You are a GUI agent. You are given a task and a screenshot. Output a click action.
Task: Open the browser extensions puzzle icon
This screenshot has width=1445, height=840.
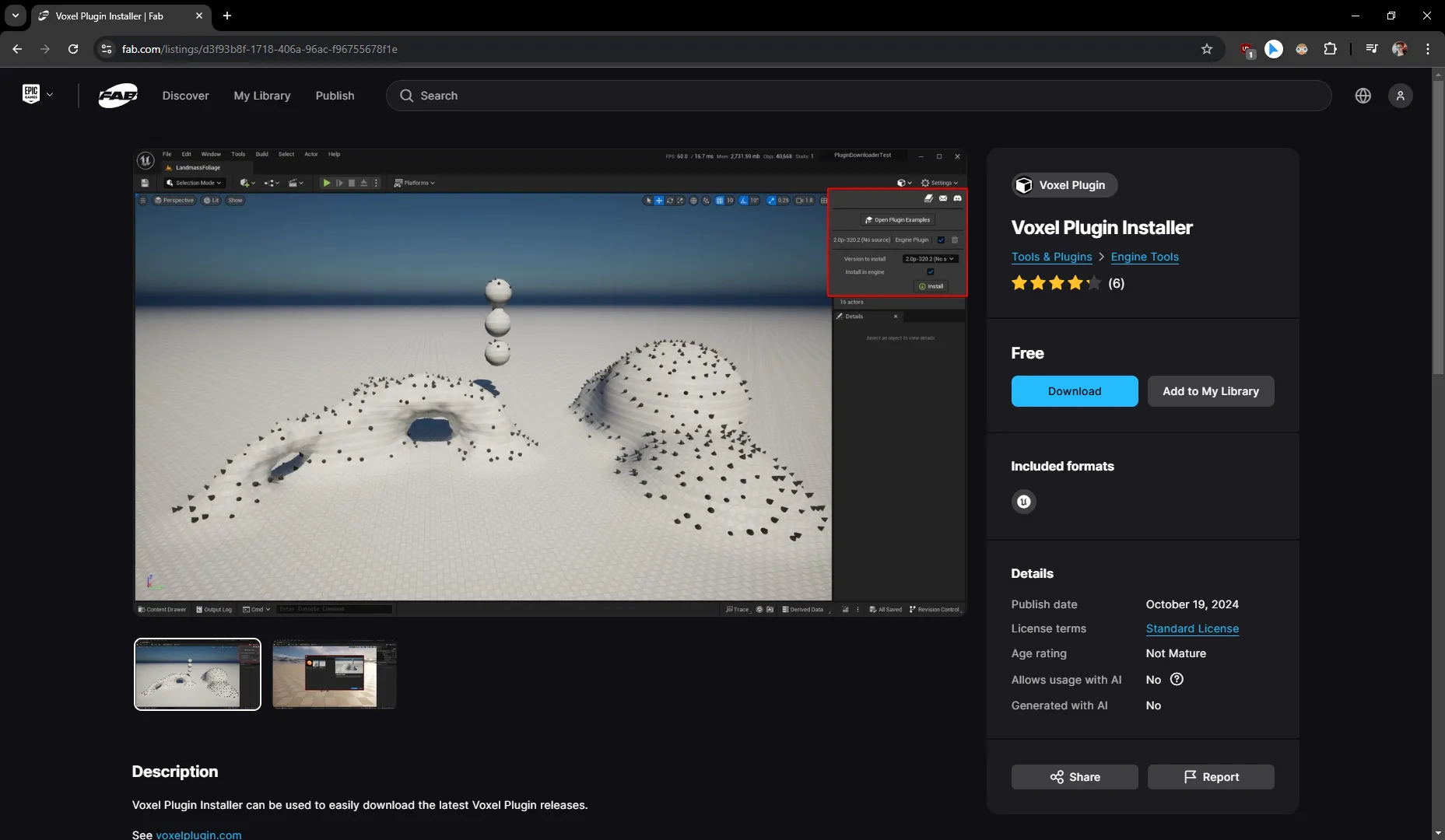click(x=1331, y=48)
